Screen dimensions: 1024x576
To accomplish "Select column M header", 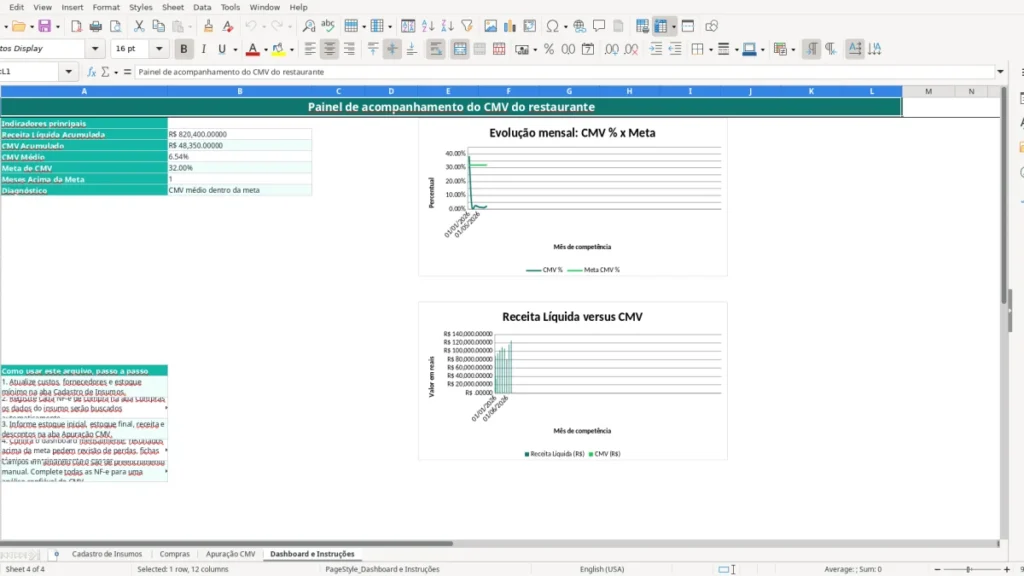I will 928,91.
